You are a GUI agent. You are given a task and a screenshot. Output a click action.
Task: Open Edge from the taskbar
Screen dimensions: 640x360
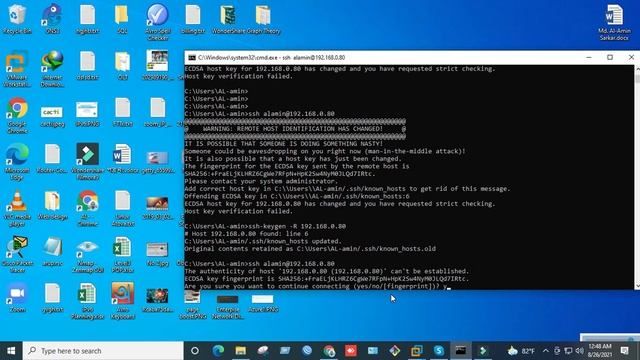click(x=218, y=351)
